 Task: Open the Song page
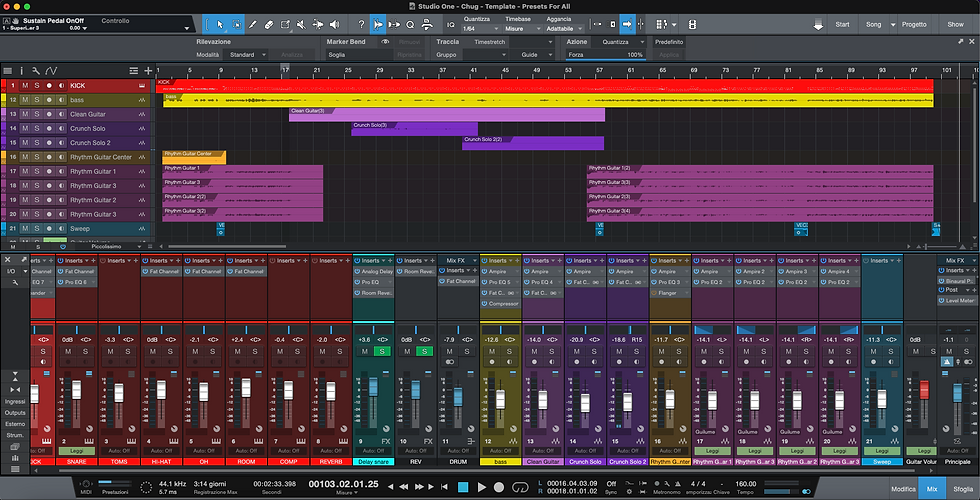click(x=873, y=24)
